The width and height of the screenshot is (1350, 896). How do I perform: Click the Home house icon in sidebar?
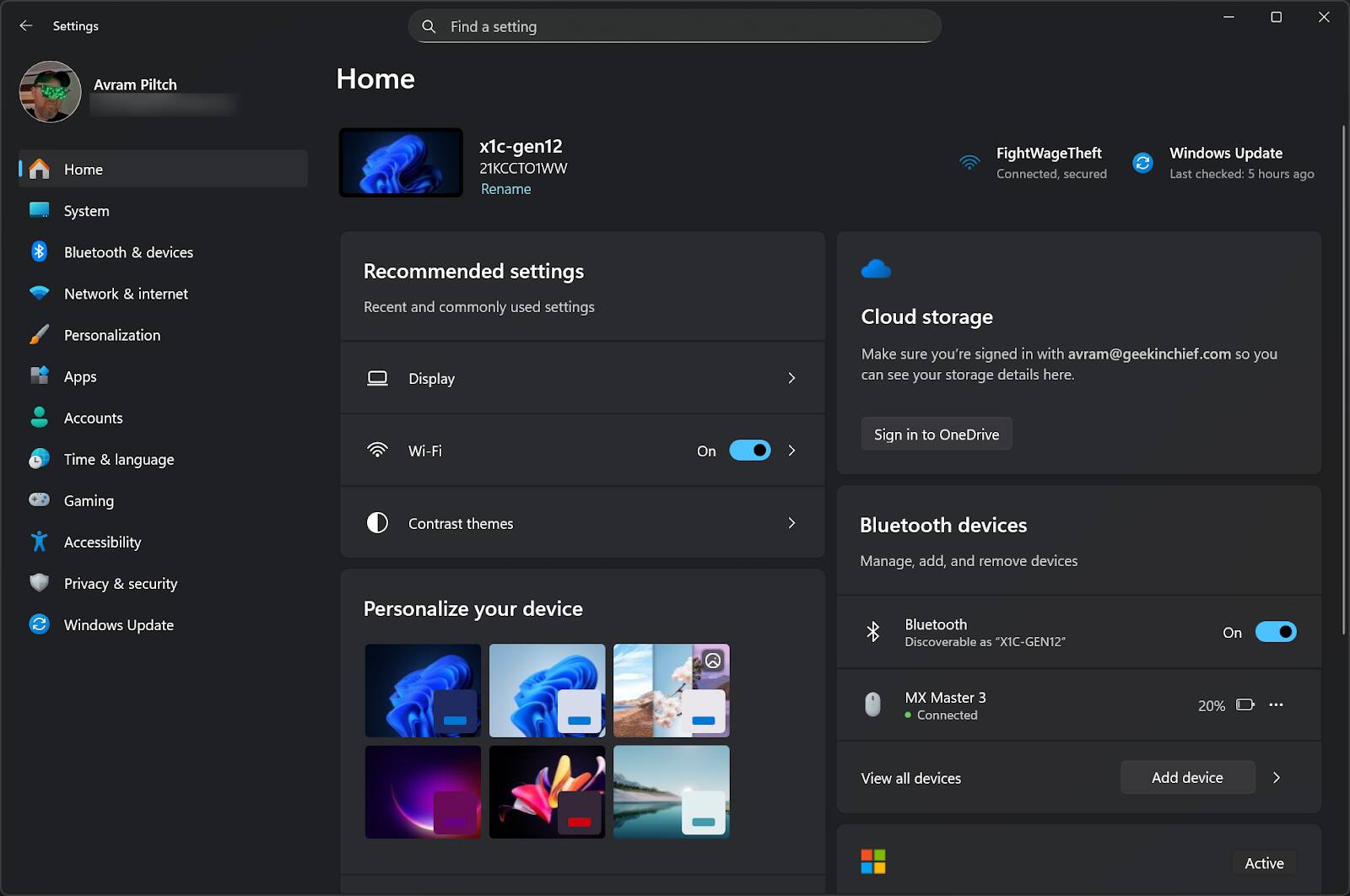(x=40, y=169)
